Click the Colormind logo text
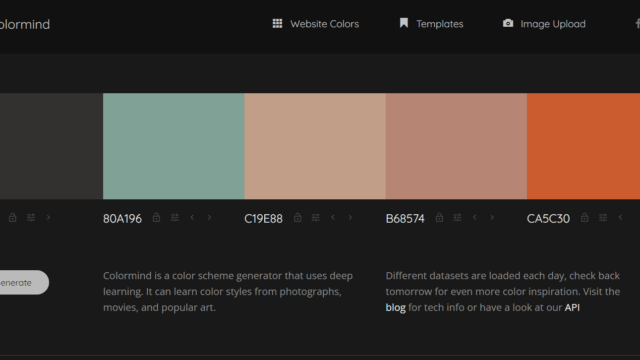Viewport: 640px width, 360px height. [24, 24]
